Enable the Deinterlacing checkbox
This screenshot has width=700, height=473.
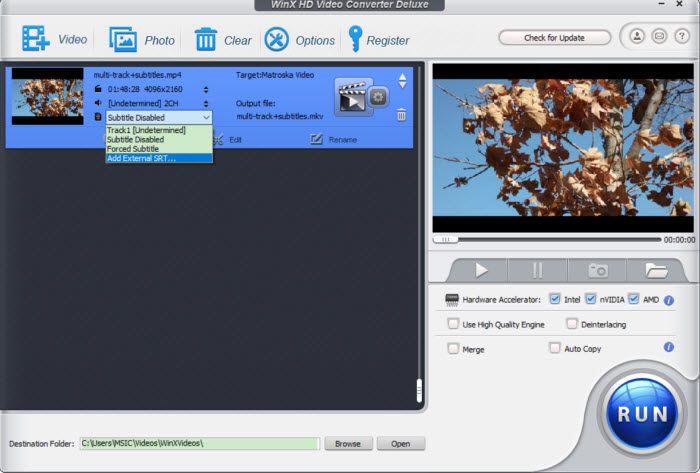tap(571, 324)
